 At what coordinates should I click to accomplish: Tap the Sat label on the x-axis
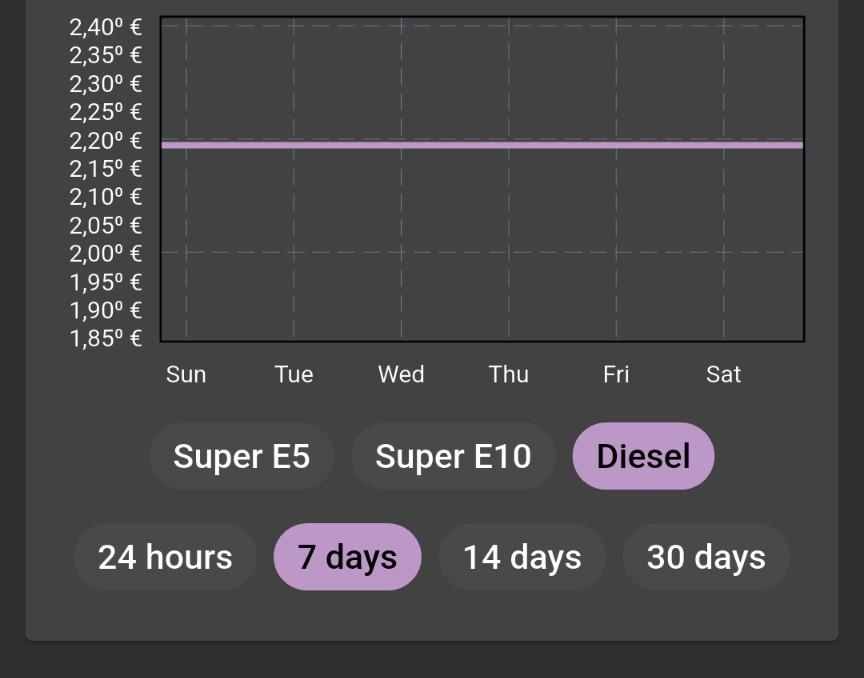(723, 375)
